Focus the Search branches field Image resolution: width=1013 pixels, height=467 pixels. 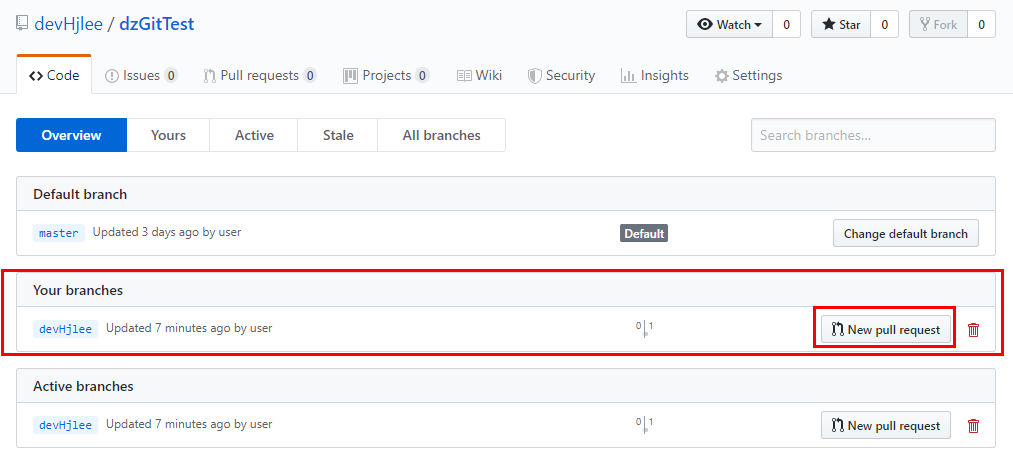tap(873, 135)
